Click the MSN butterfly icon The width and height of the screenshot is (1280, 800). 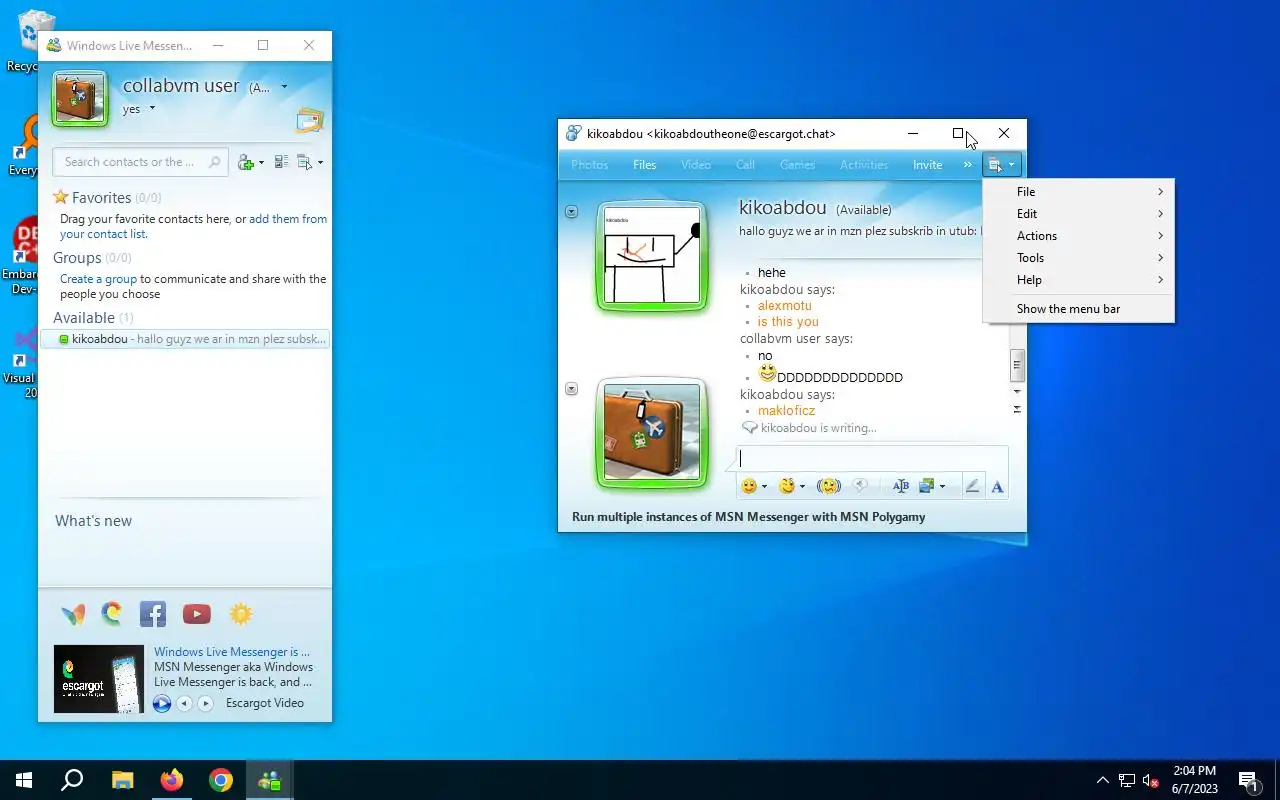pos(73,614)
